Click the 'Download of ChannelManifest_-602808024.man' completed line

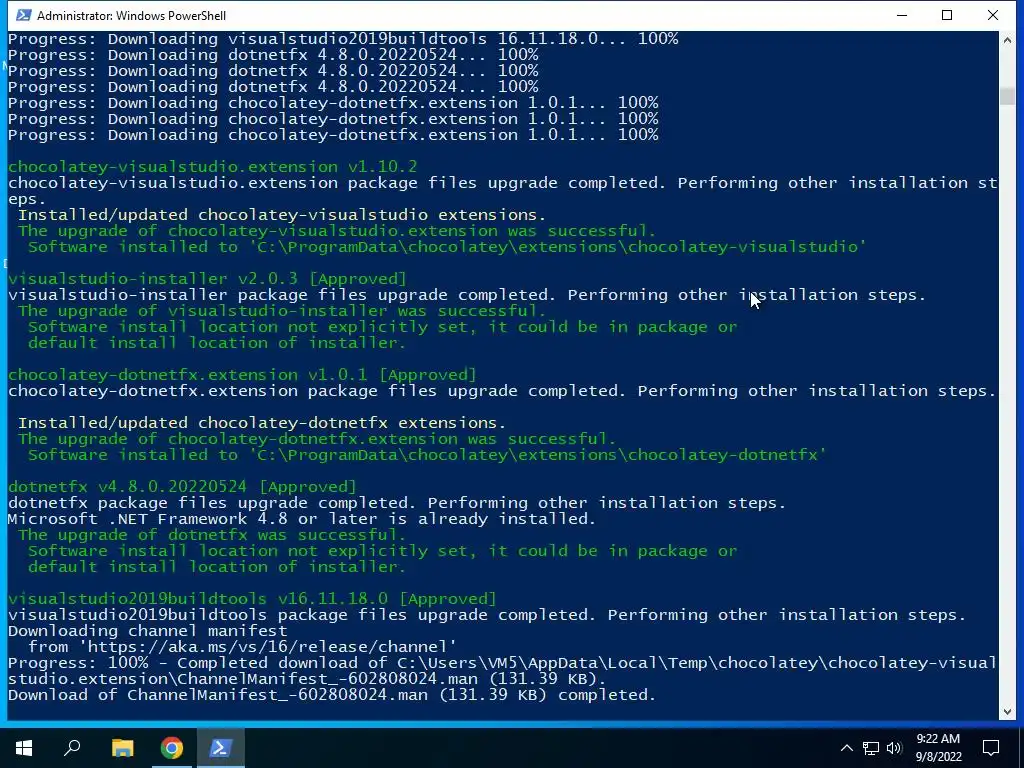(x=332, y=695)
